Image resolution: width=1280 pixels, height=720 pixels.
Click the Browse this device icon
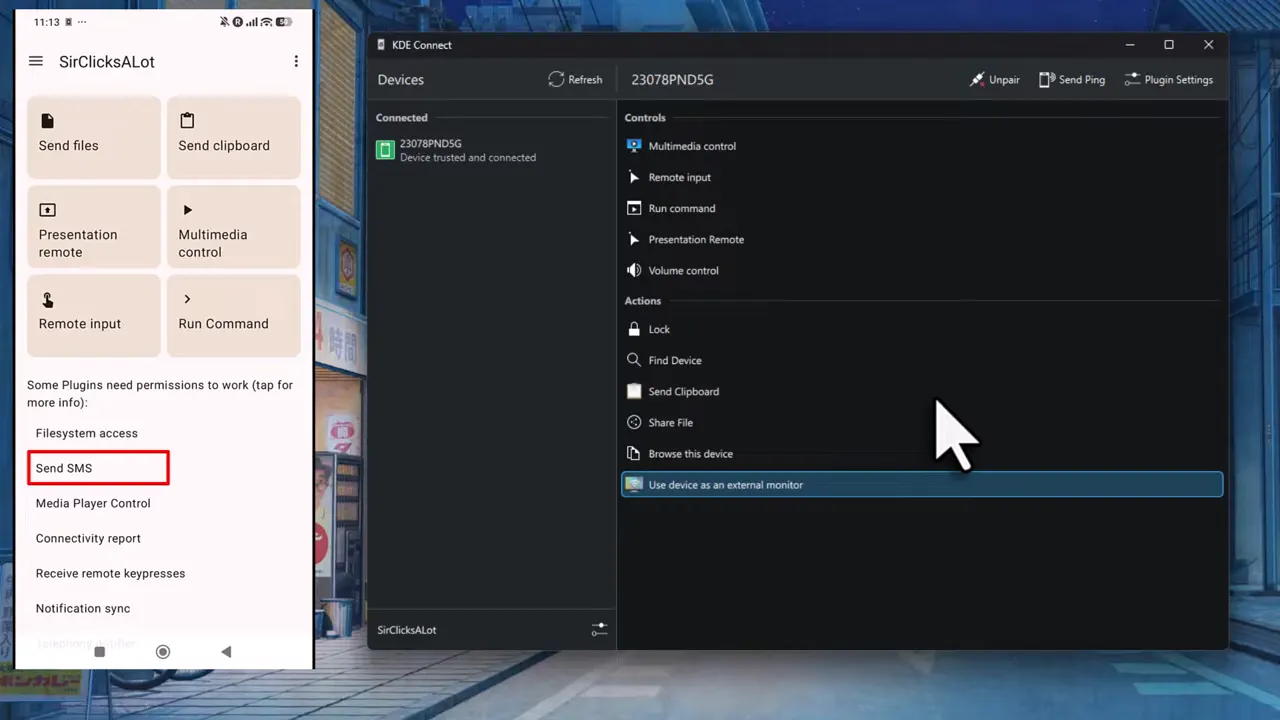pos(634,453)
